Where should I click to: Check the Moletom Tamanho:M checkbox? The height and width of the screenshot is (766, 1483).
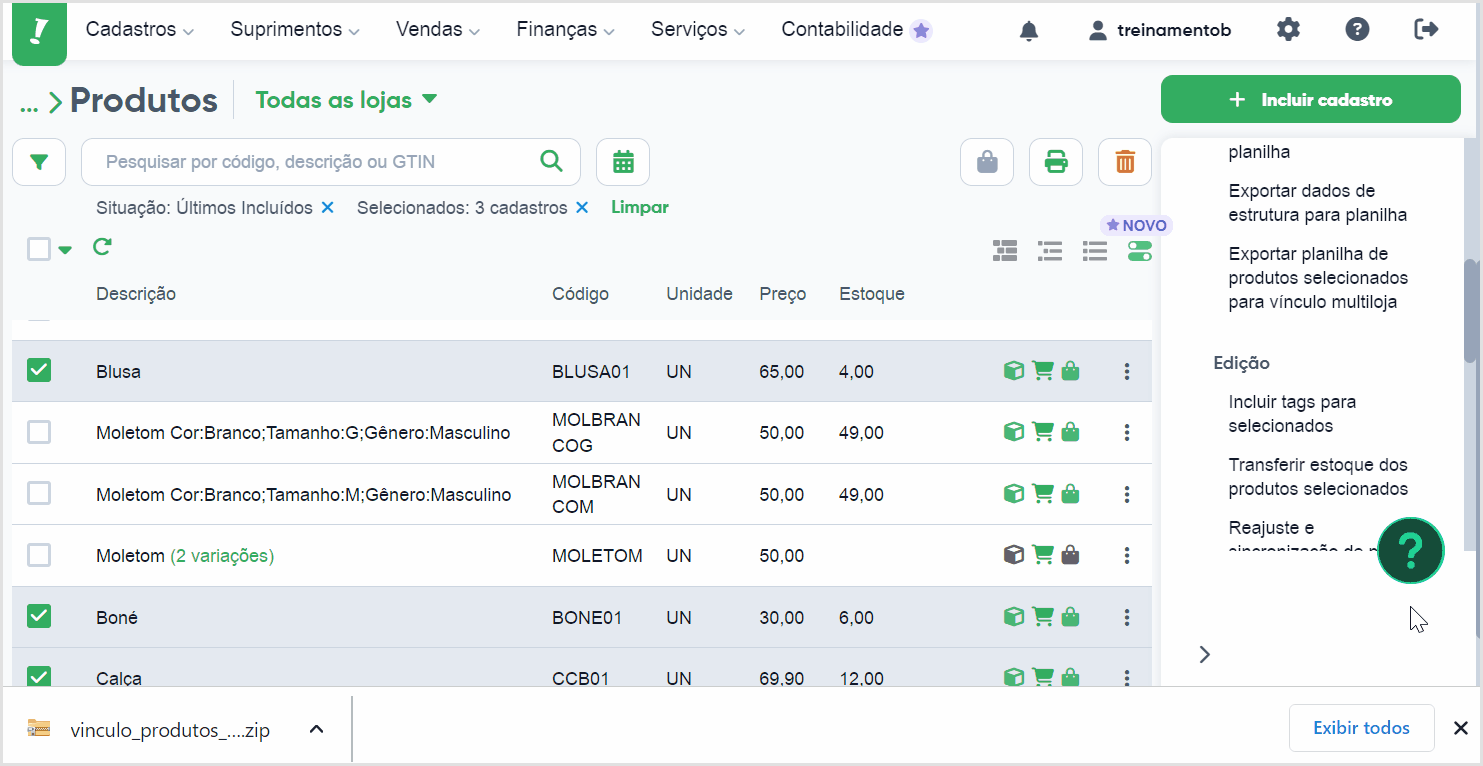[39, 494]
